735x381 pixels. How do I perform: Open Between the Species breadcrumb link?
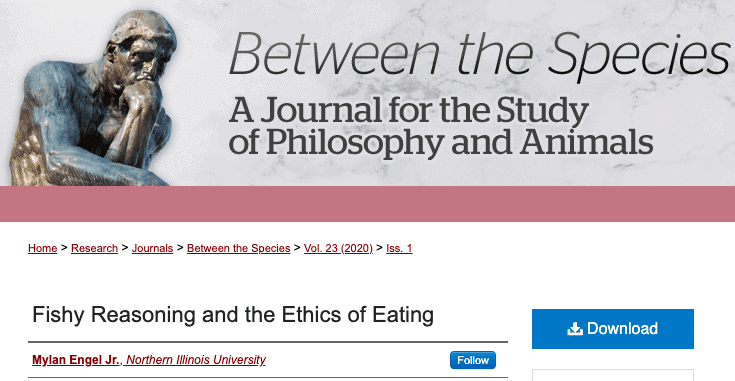coord(239,248)
